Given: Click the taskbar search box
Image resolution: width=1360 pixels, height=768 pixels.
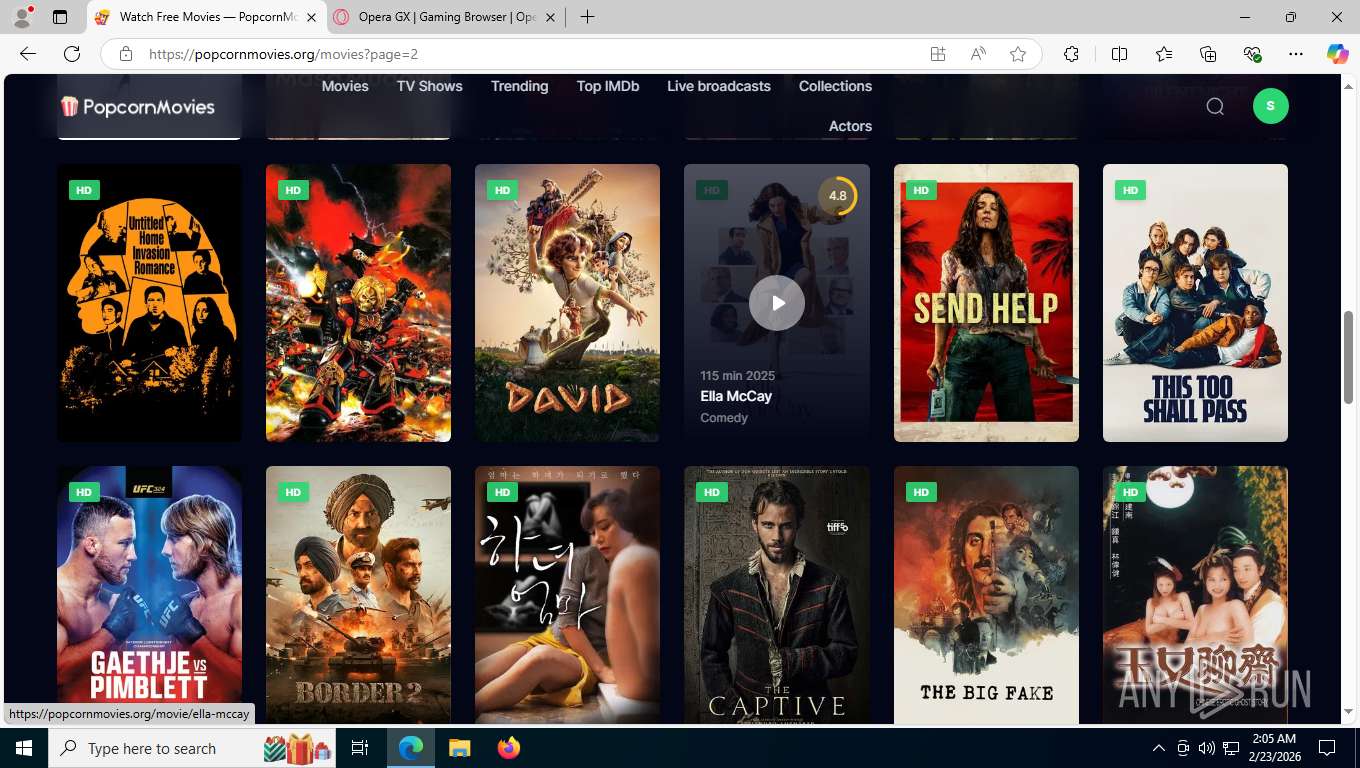Looking at the screenshot, I should [x=192, y=748].
